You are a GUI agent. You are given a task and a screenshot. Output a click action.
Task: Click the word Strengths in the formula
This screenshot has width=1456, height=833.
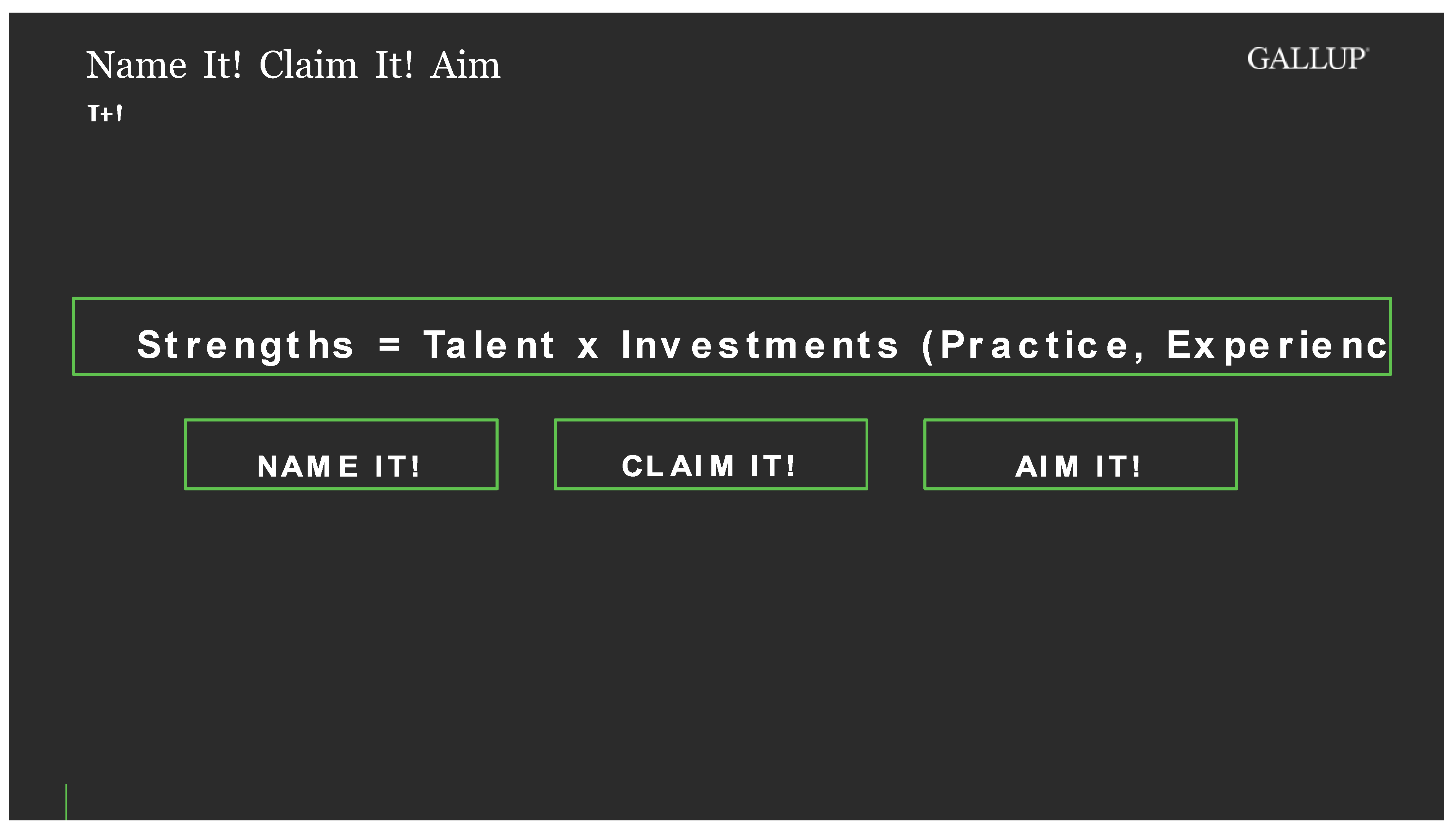(x=245, y=346)
